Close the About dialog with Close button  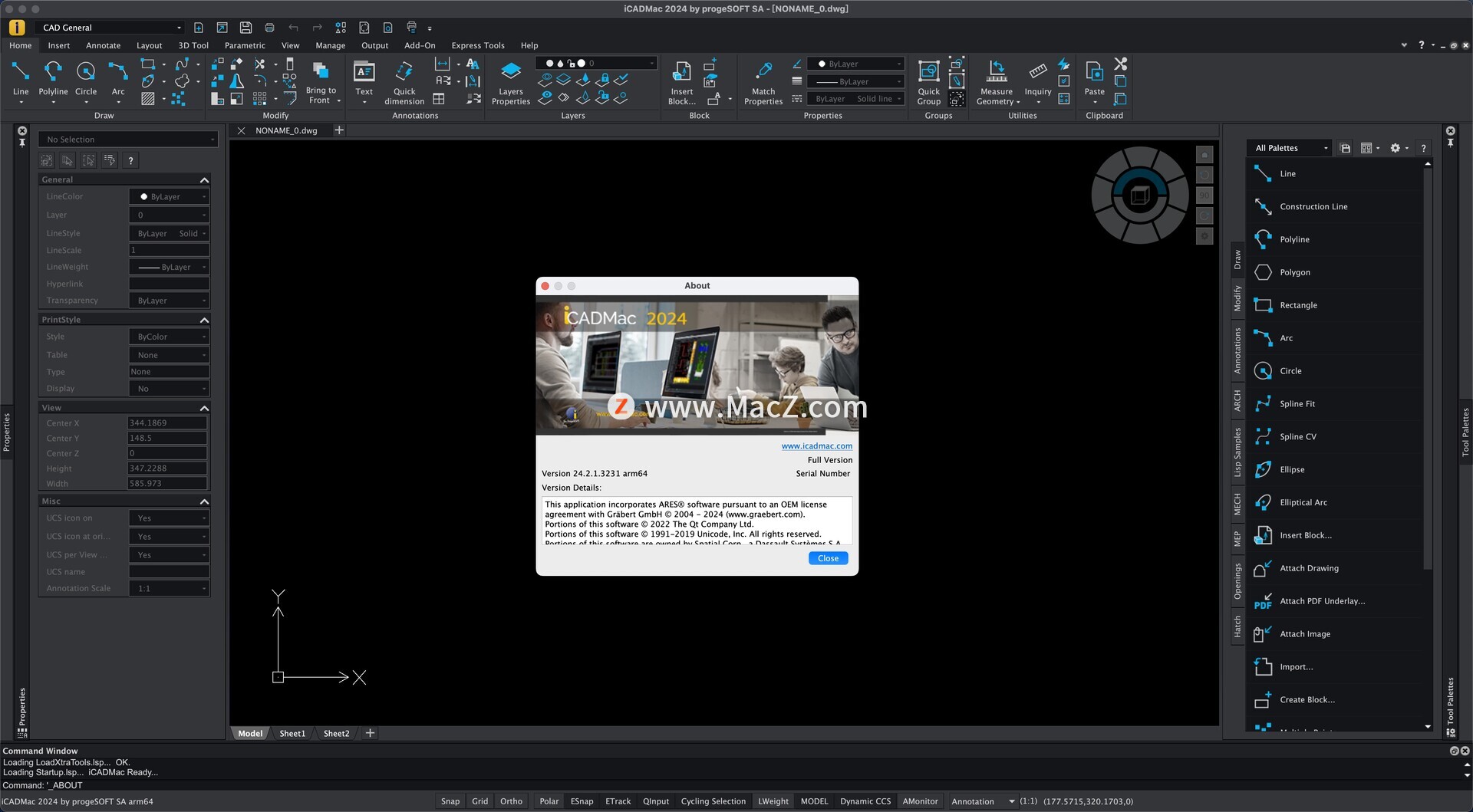828,558
